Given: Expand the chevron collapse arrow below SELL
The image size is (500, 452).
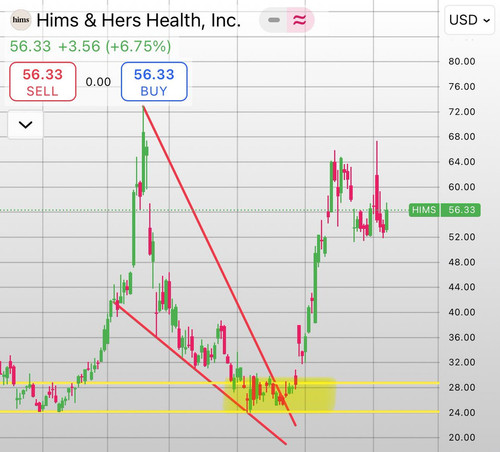Looking at the screenshot, I should click(25, 125).
